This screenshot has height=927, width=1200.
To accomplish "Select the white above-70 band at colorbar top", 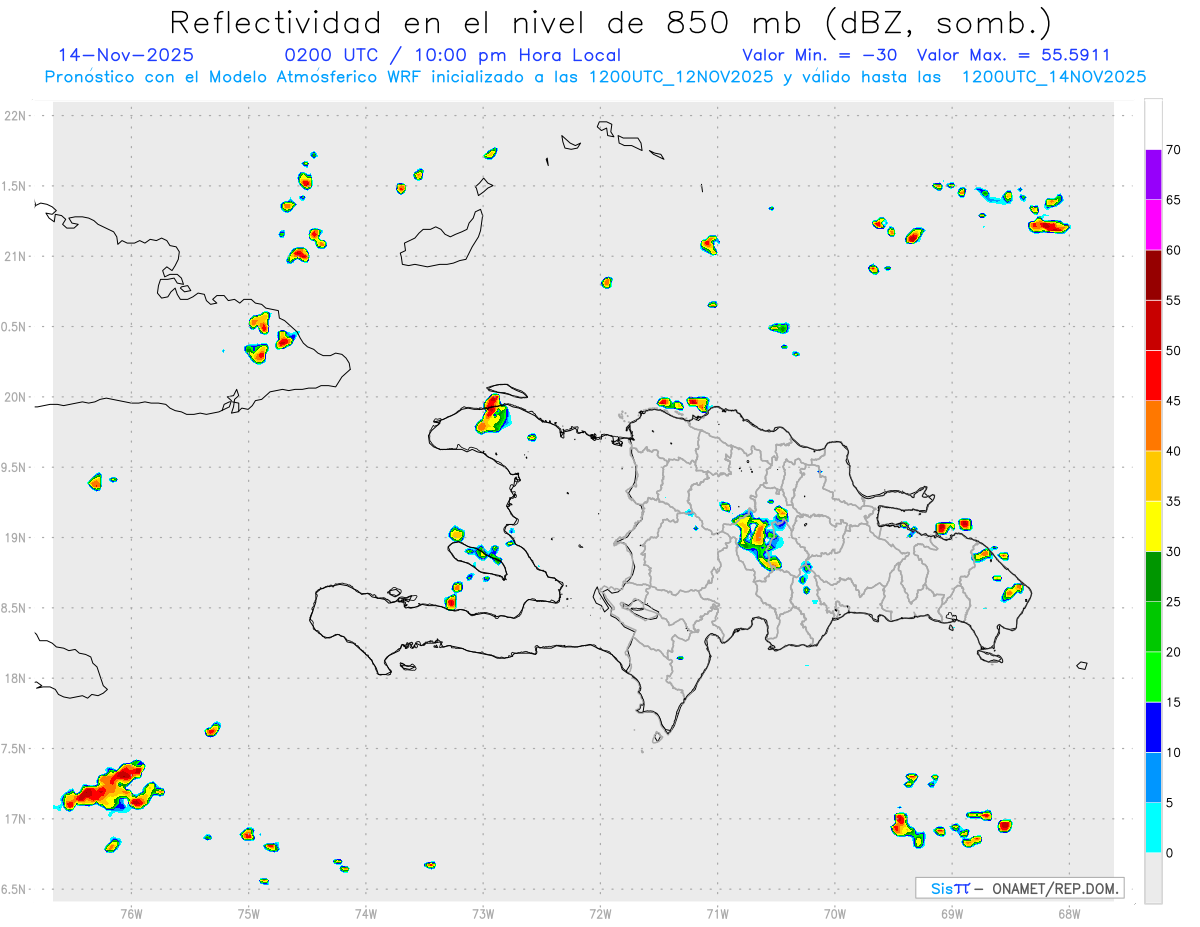I will coord(1153,124).
